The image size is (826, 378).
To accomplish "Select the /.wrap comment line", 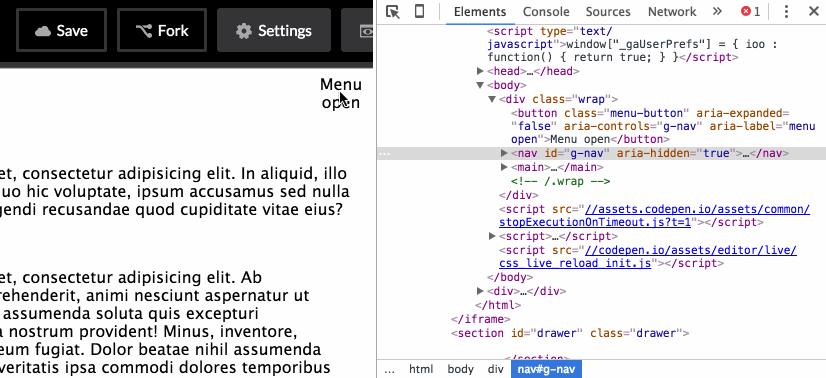I will [x=560, y=181].
